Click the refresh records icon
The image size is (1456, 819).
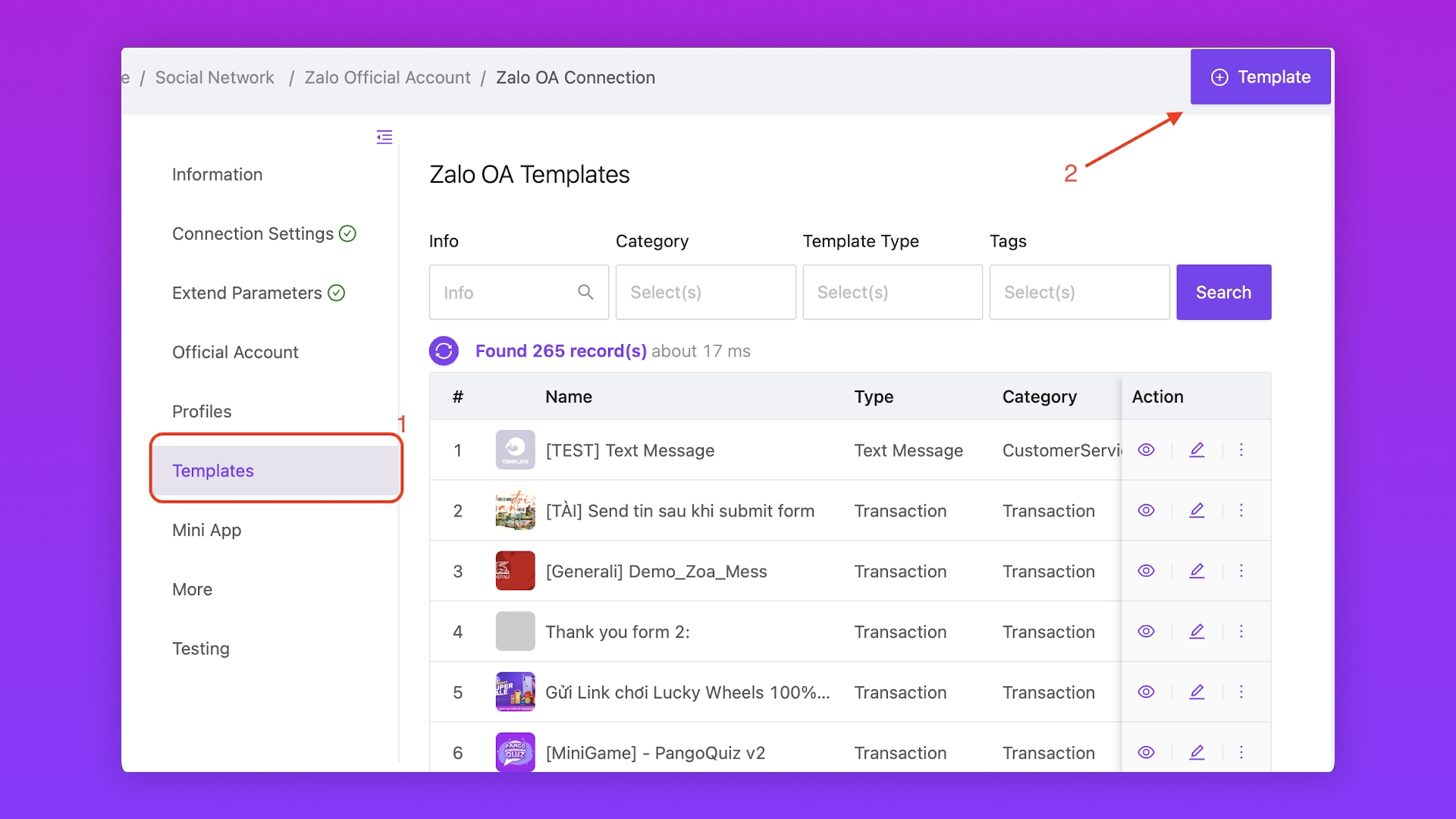click(x=444, y=351)
